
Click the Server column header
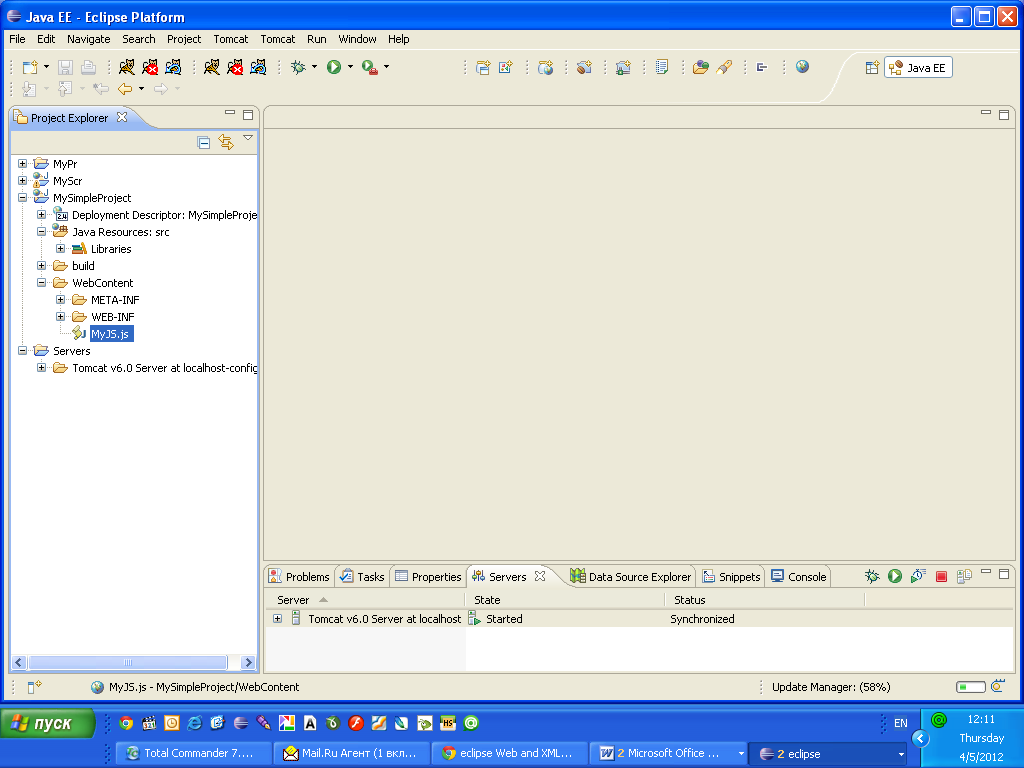point(364,600)
